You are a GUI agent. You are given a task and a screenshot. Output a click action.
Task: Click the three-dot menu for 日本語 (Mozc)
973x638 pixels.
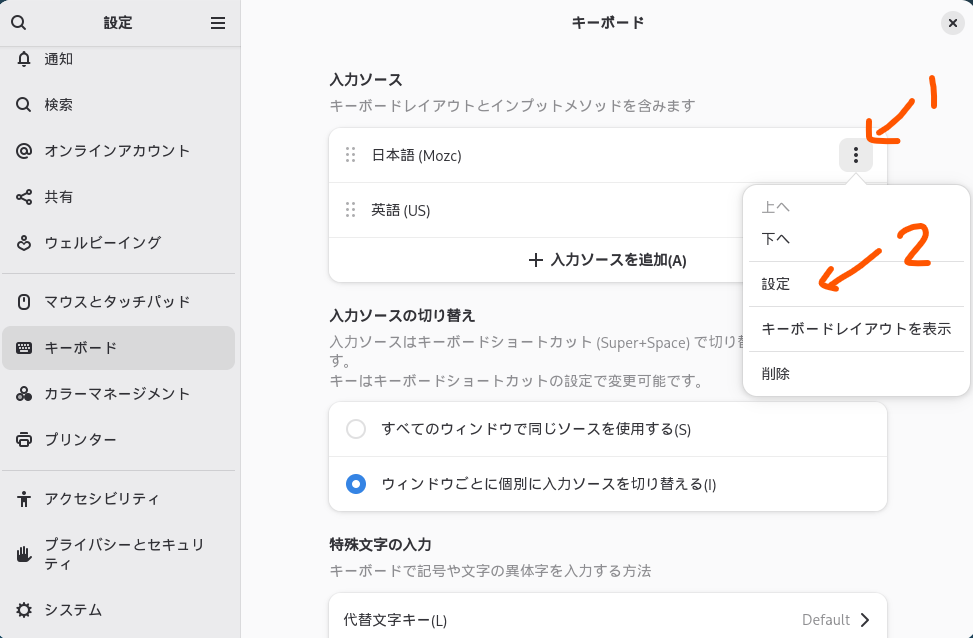[855, 155]
